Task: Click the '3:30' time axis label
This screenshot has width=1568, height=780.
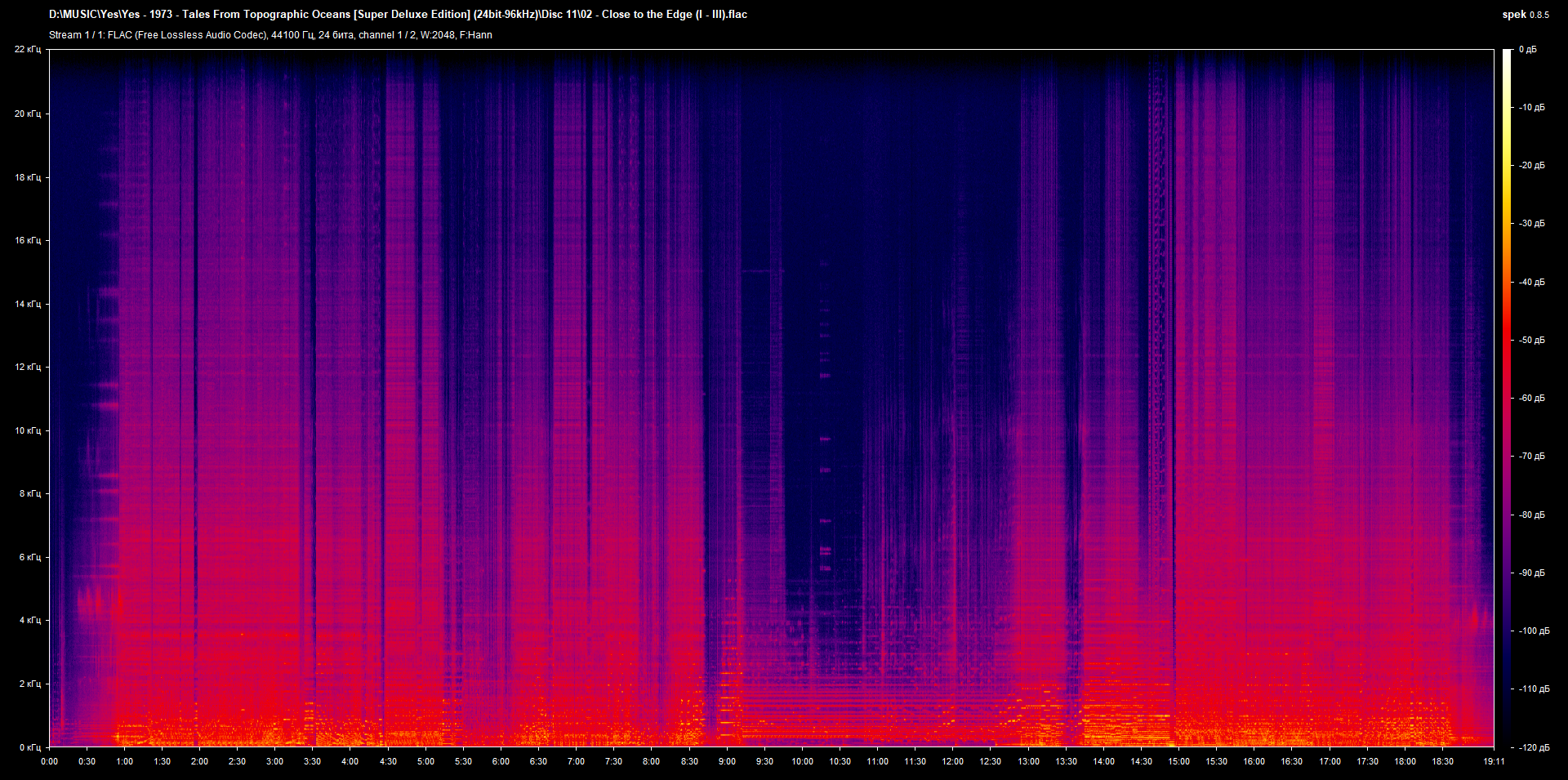Action: [312, 761]
